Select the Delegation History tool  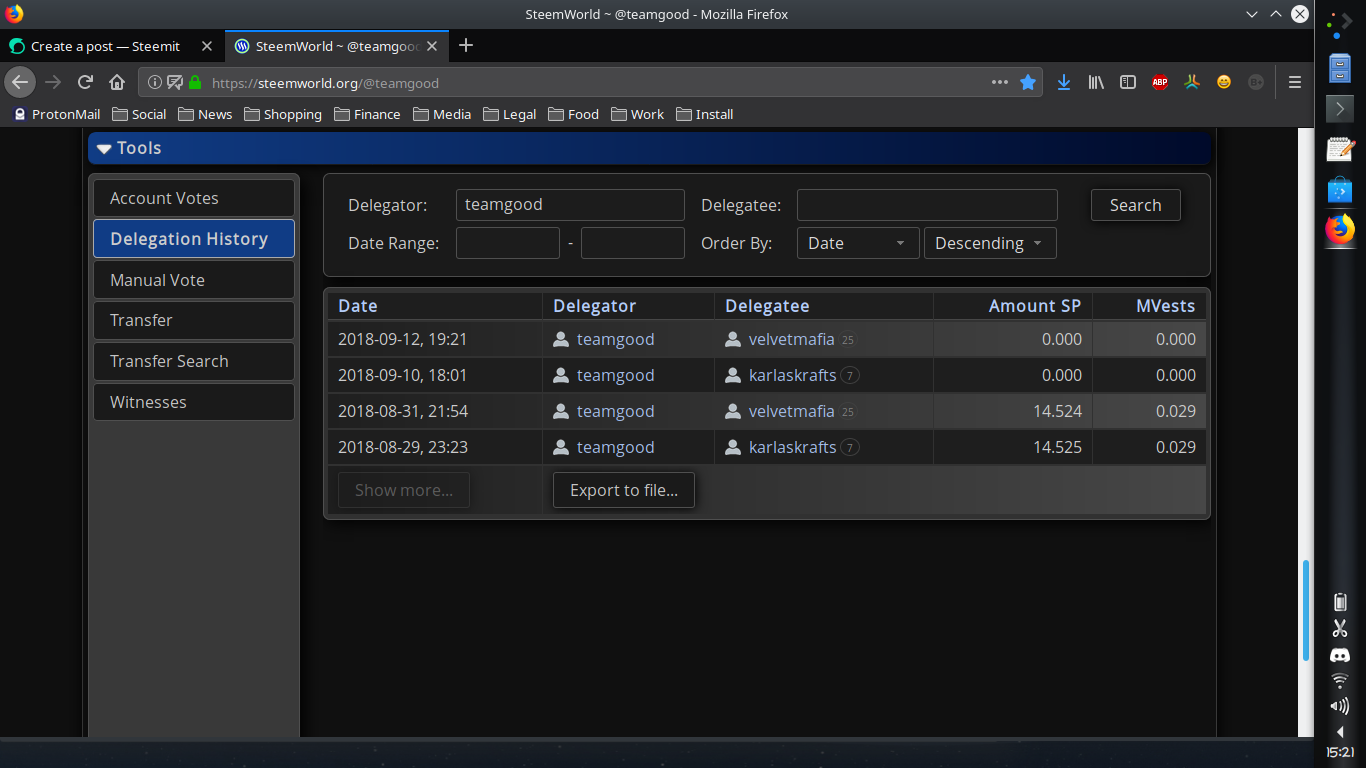(x=194, y=239)
